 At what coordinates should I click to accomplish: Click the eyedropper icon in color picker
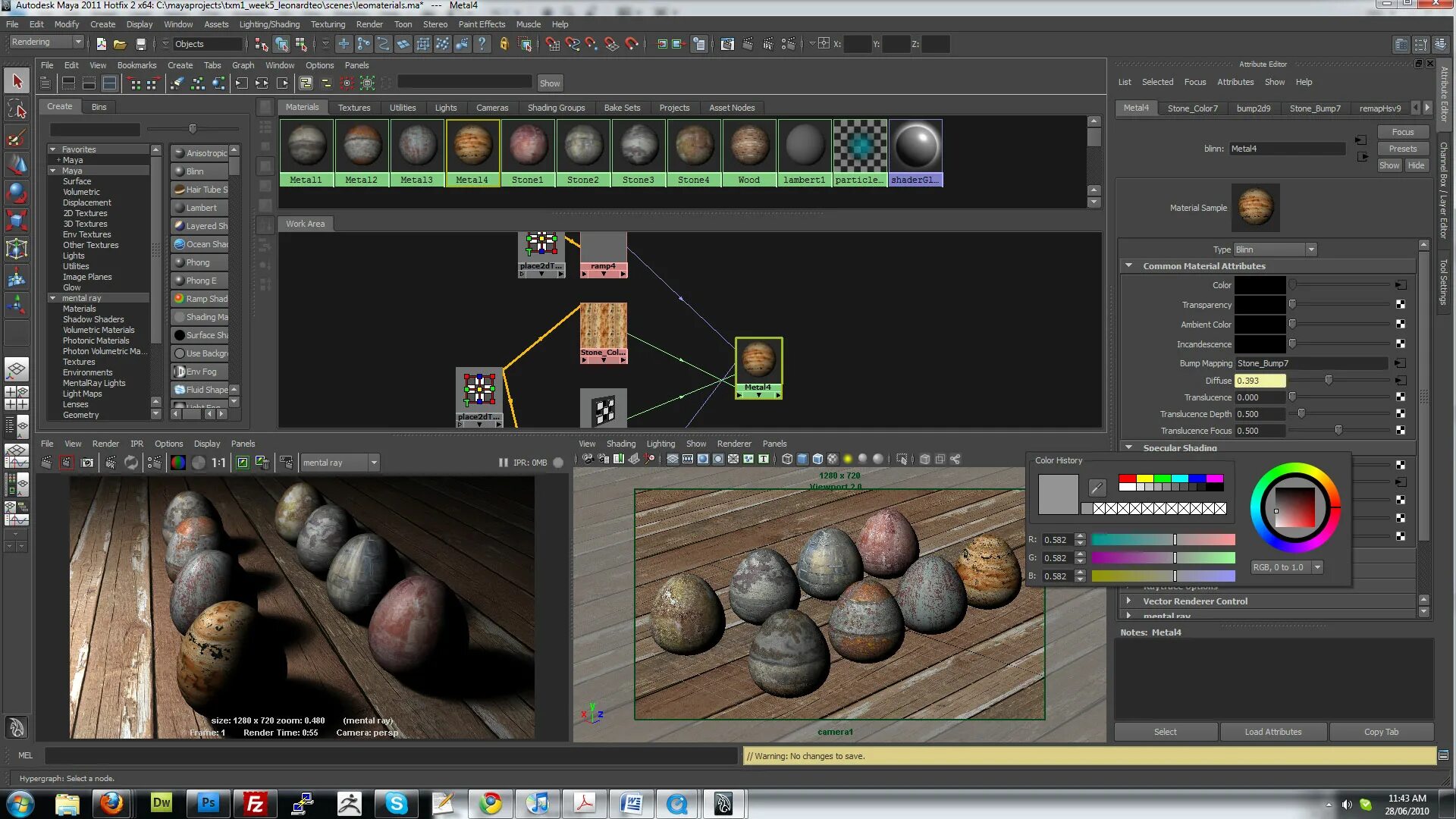tap(1097, 488)
